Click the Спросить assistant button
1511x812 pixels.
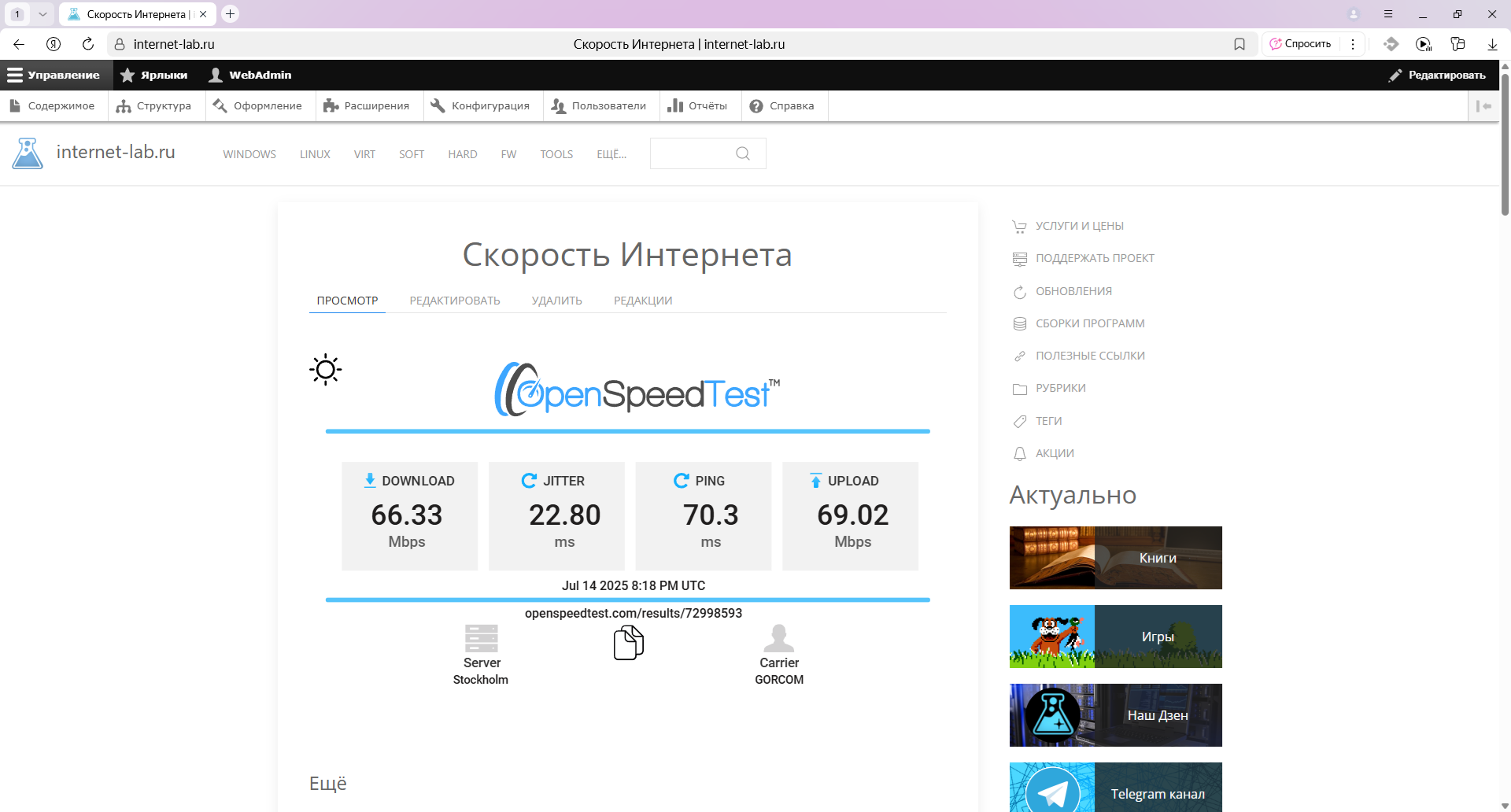1300,44
